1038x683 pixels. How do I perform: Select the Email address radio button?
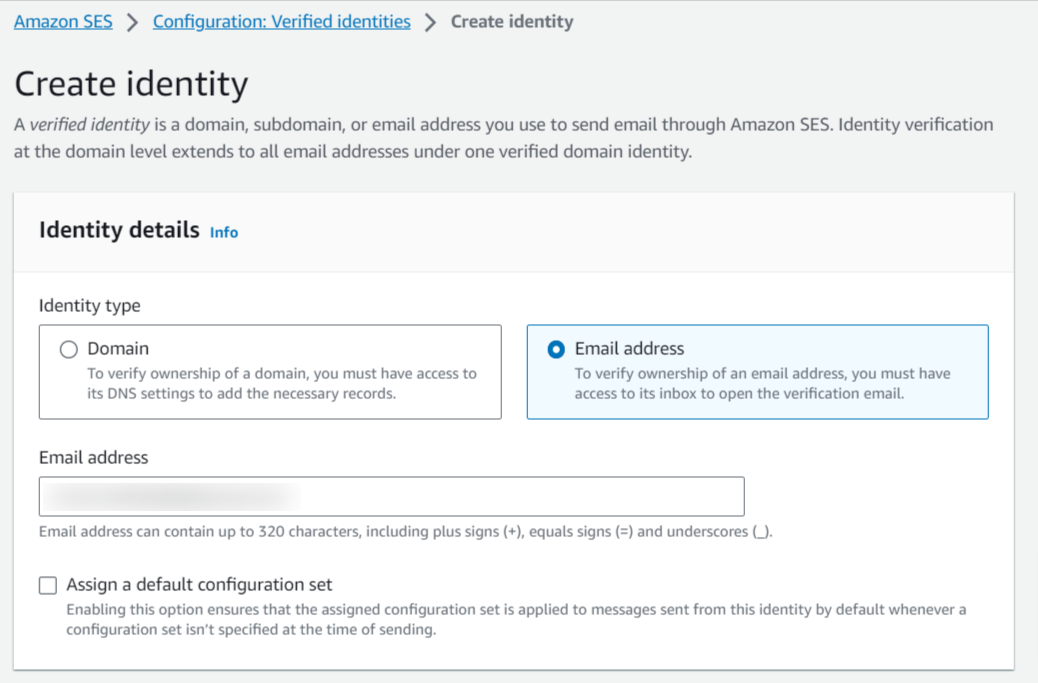tap(556, 349)
